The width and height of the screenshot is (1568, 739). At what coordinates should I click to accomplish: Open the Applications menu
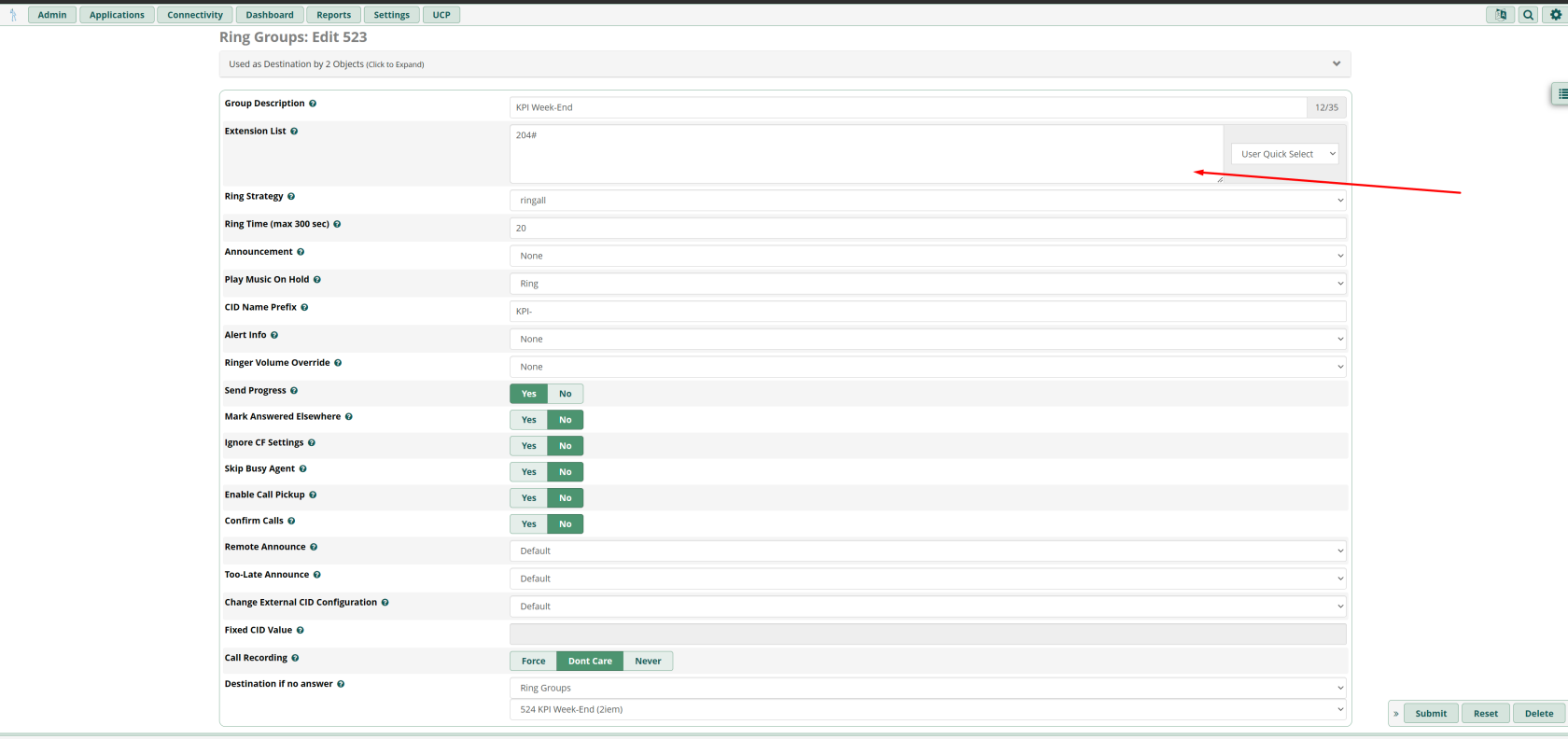coord(117,15)
